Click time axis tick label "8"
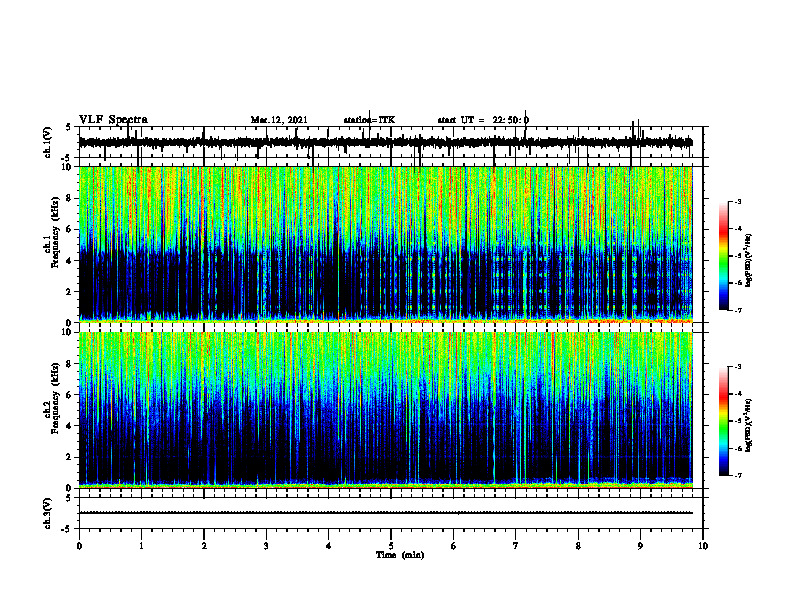Screen dimensions: 792x612 pos(578,546)
